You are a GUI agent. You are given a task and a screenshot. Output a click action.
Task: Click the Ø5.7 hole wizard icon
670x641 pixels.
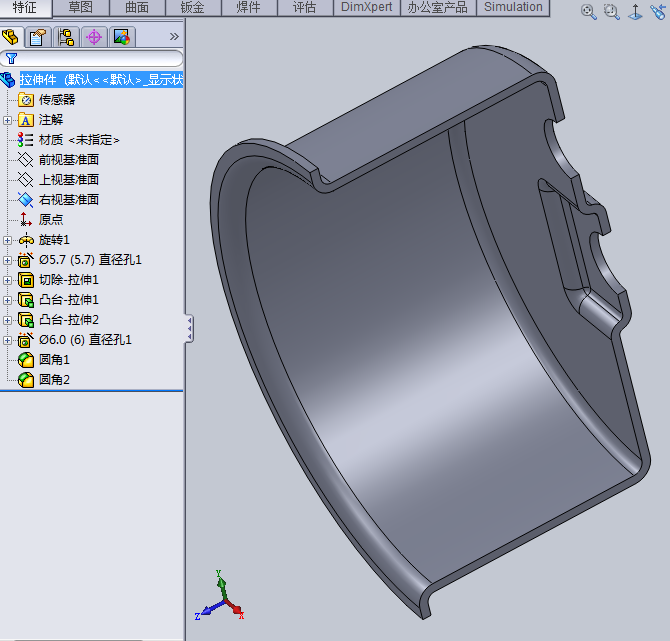coord(26,260)
